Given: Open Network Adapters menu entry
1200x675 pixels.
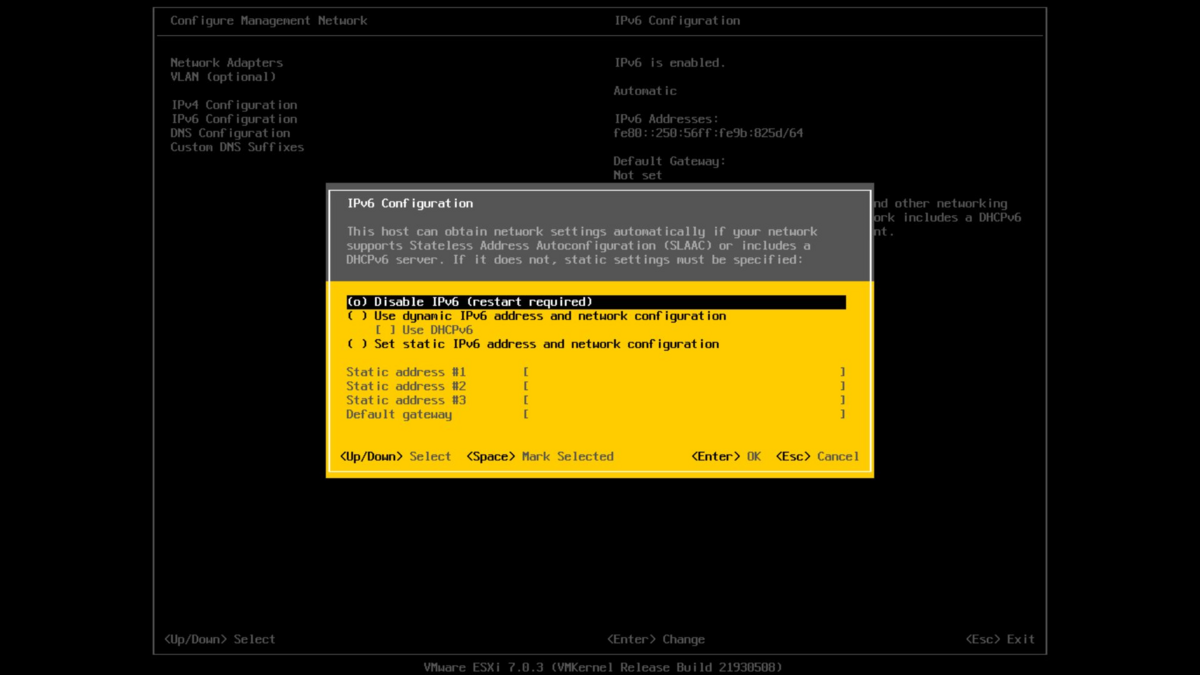Looking at the screenshot, I should click(x=227, y=63).
